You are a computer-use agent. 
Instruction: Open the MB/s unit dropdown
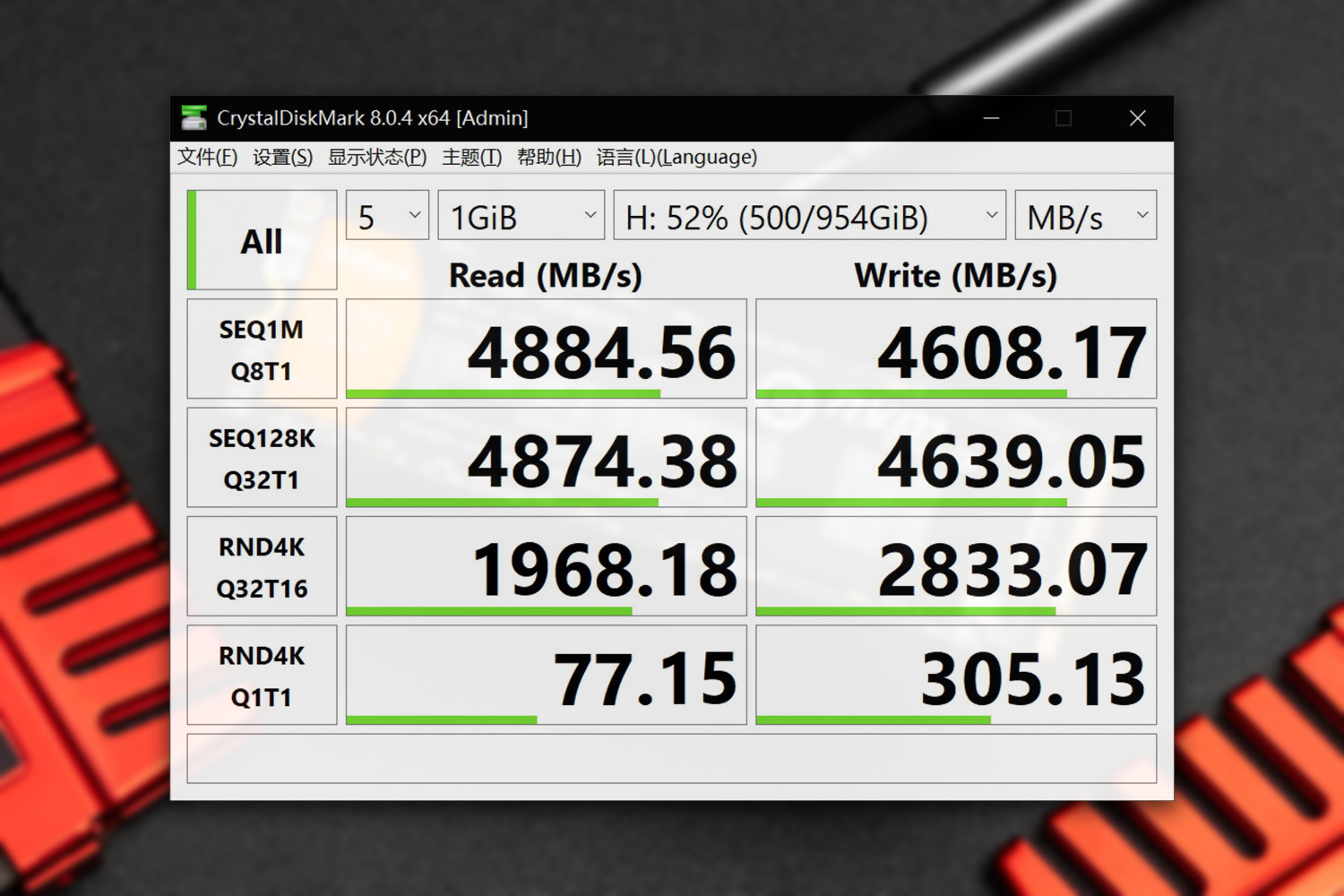pyautogui.click(x=1084, y=215)
